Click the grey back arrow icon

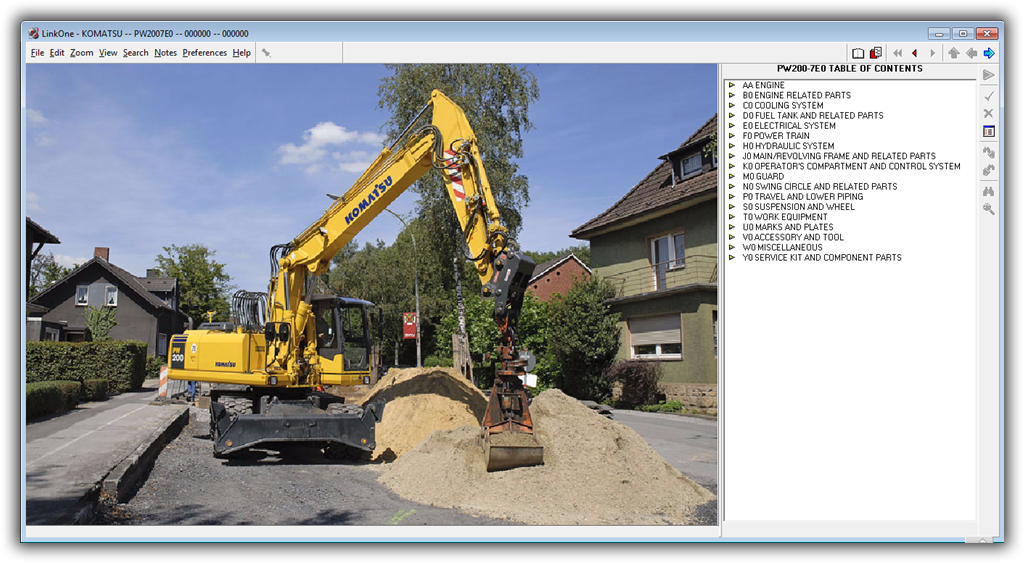(971, 53)
